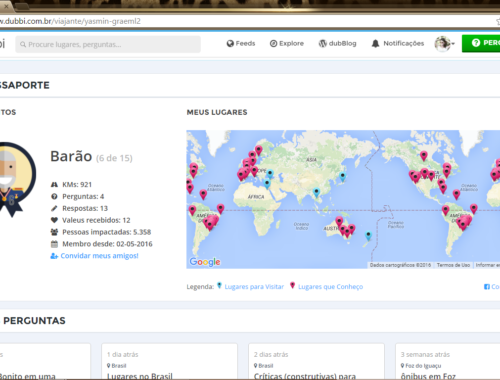Viewport: 500px width, 380px height.
Task: Click the search field 'Procure lugares, perguntas...'
Action: pos(108,44)
